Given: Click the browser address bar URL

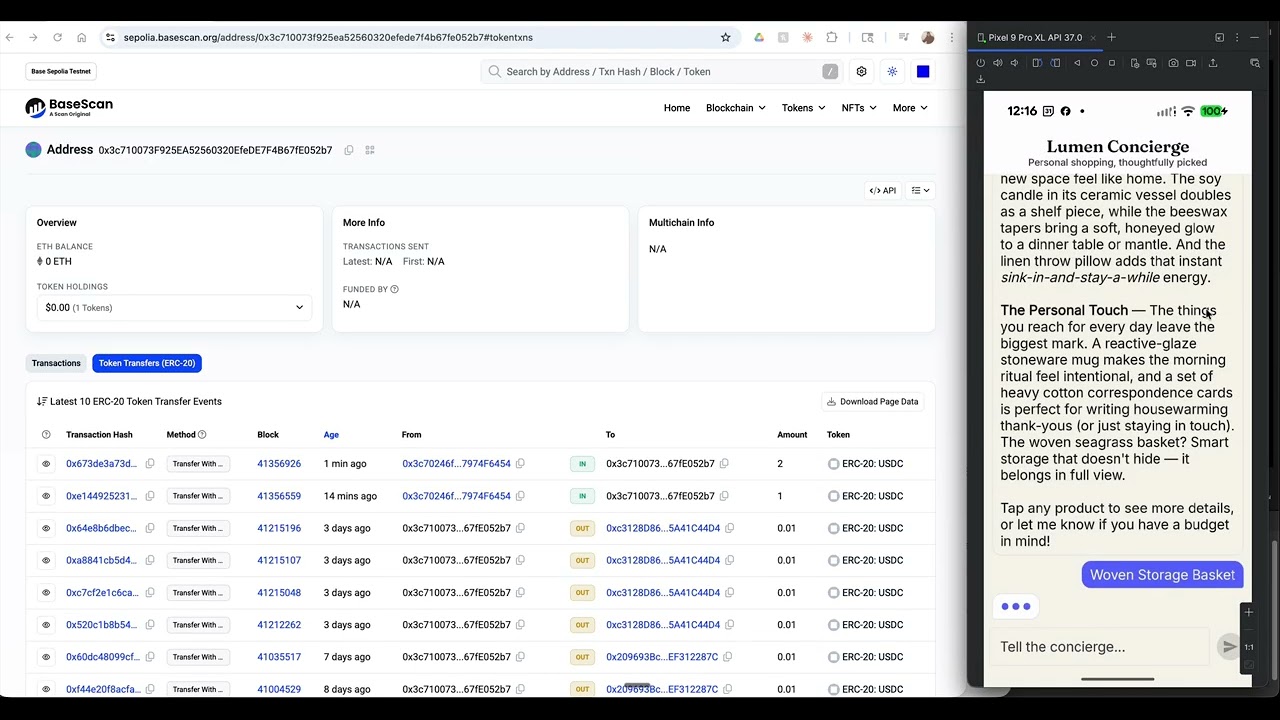Looking at the screenshot, I should tap(328, 37).
